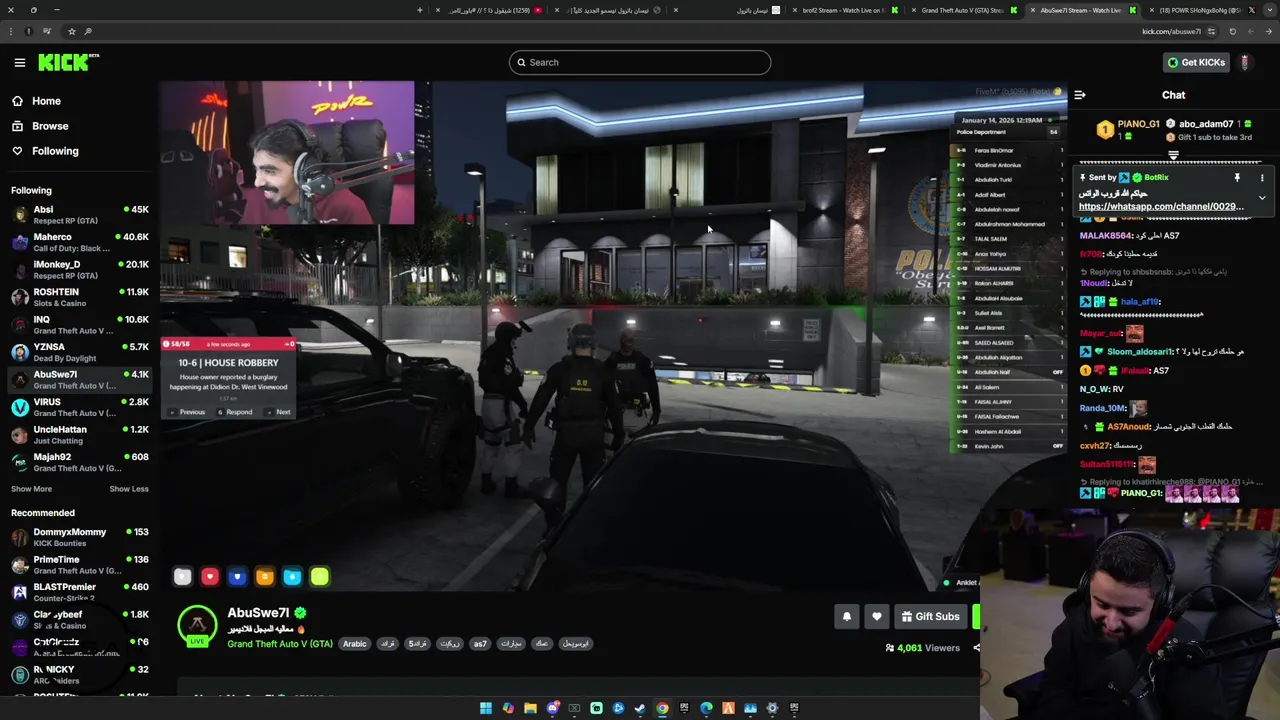
Task: Click Sloom_aldosari1 username in chat
Action: click(1139, 352)
